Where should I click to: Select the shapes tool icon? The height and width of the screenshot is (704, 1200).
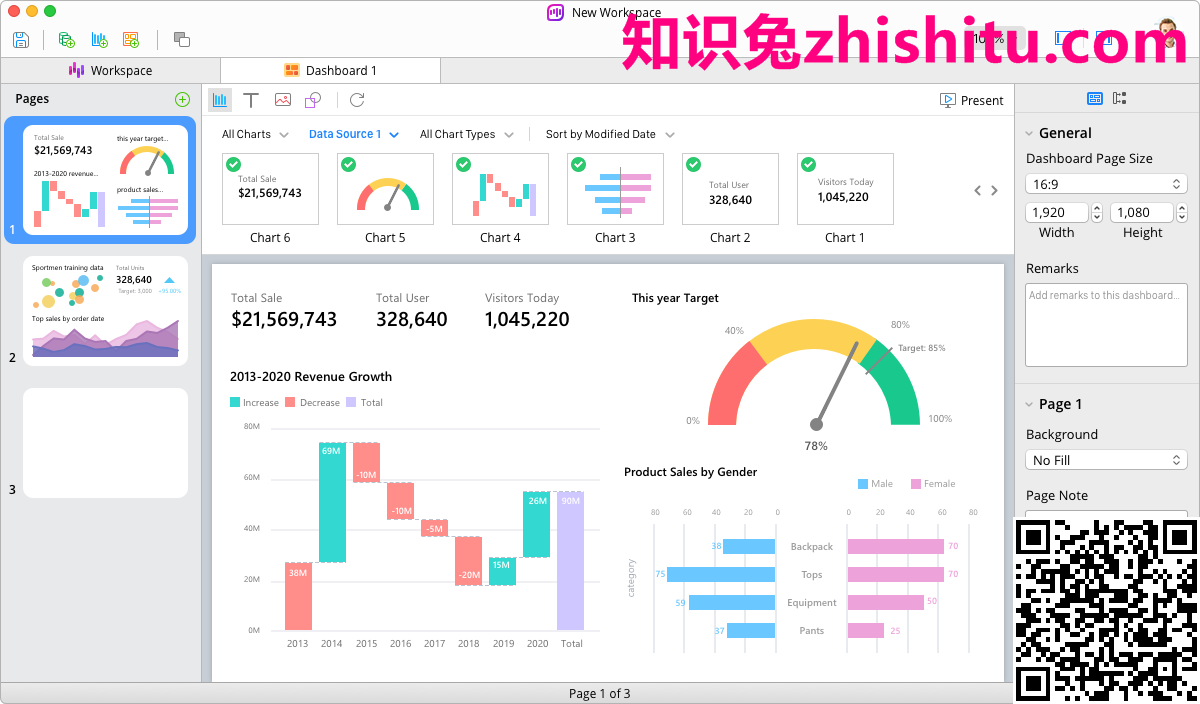313,100
